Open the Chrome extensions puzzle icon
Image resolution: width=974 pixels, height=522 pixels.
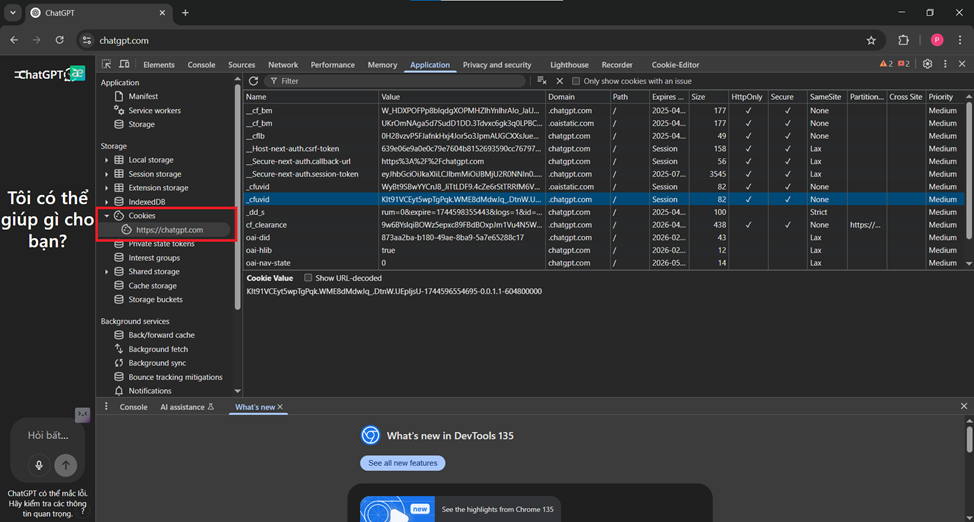click(904, 40)
